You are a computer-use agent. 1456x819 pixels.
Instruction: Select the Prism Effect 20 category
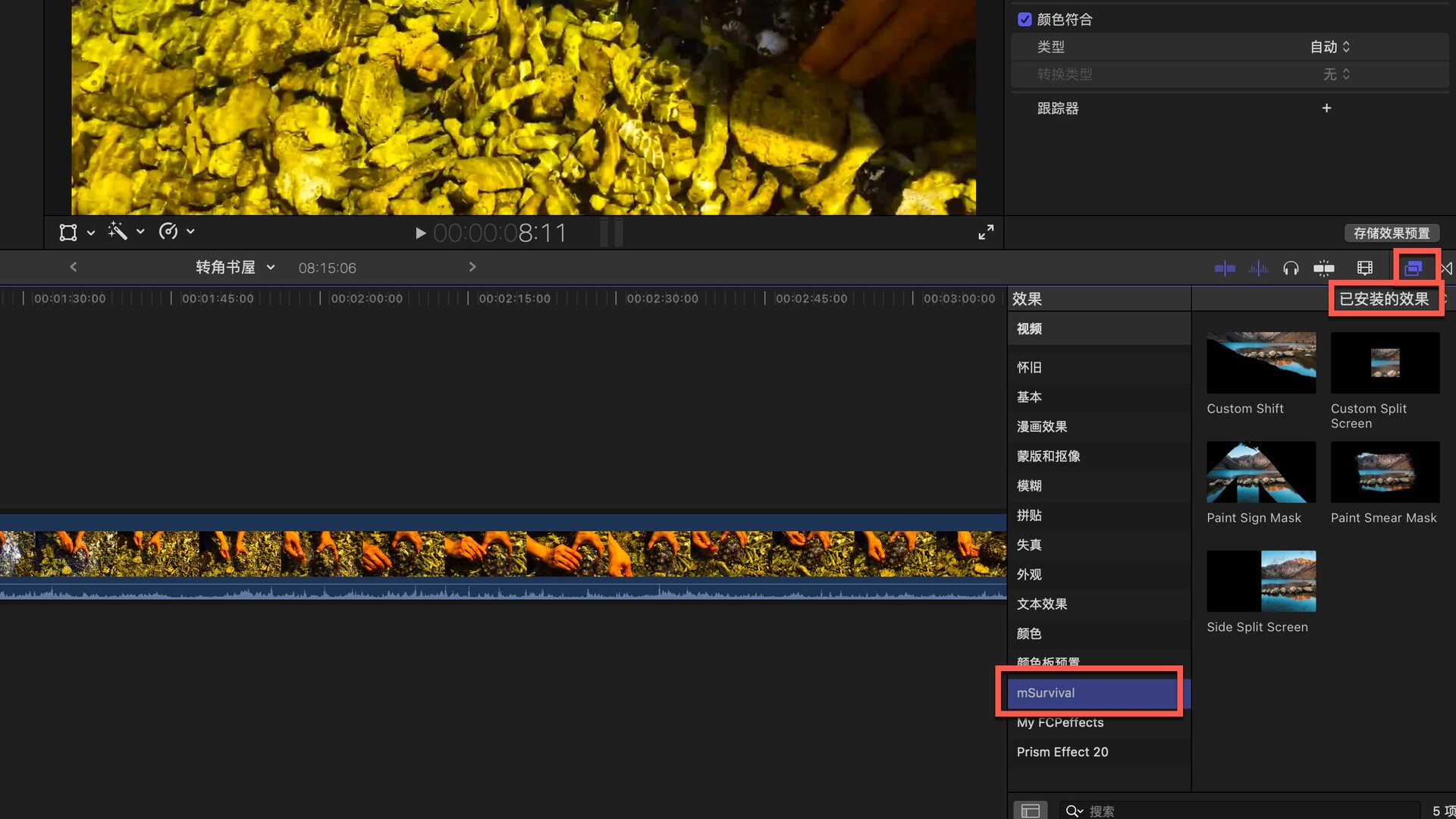1099,752
